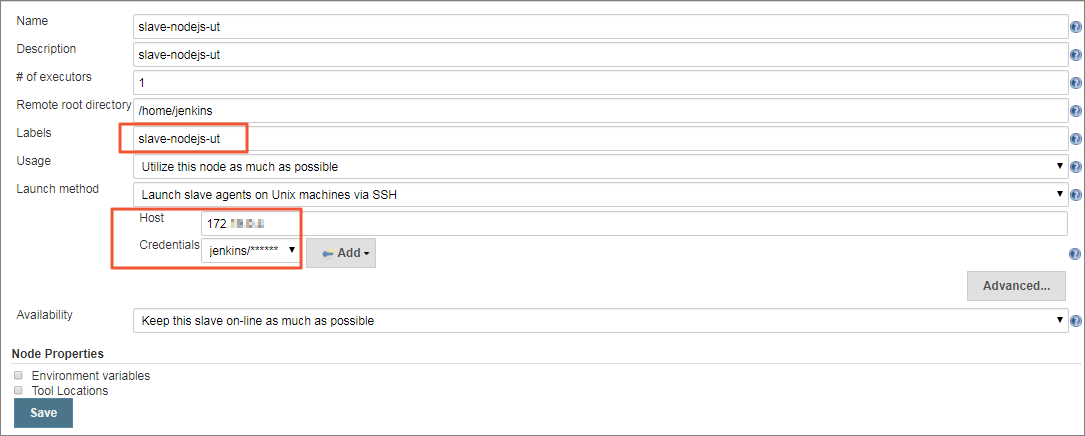Open the Credentials jenkins dropdown

[251, 252]
